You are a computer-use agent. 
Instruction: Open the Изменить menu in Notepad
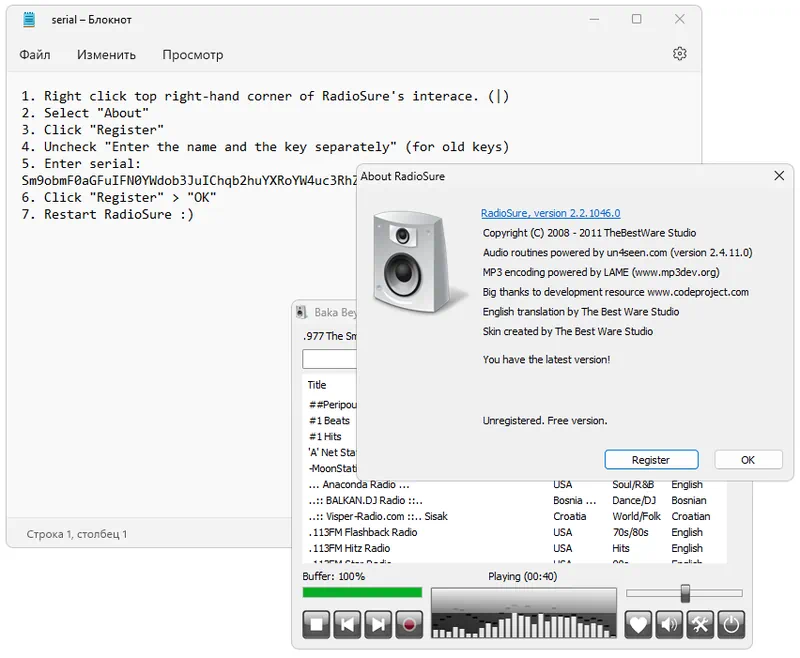(x=106, y=55)
